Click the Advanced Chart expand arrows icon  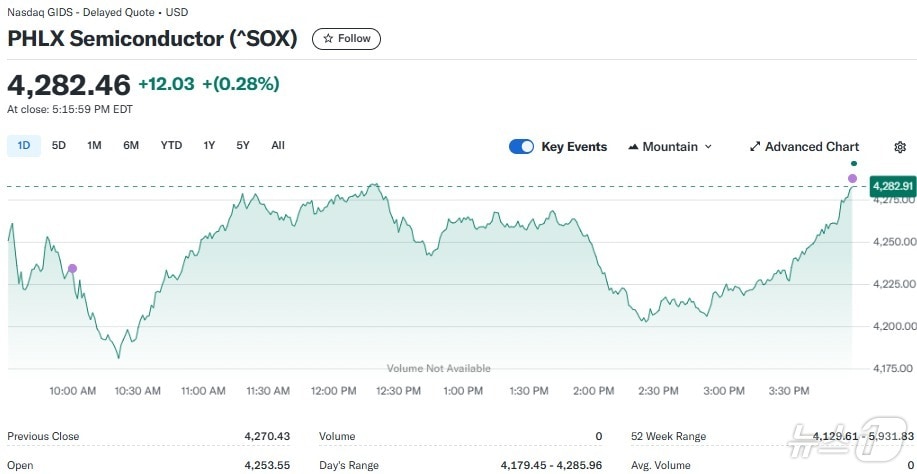(755, 147)
